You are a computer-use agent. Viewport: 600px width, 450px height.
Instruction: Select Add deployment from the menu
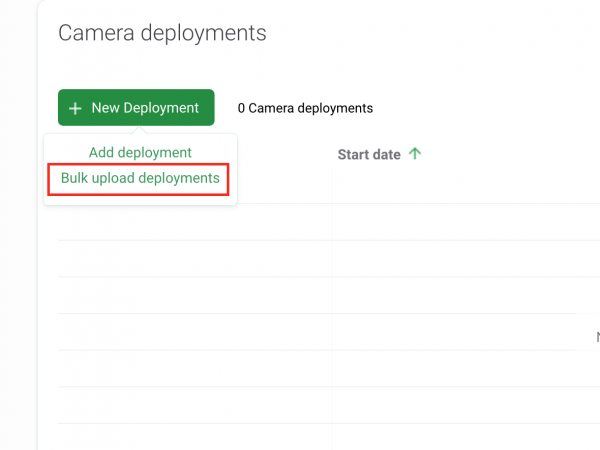click(140, 152)
